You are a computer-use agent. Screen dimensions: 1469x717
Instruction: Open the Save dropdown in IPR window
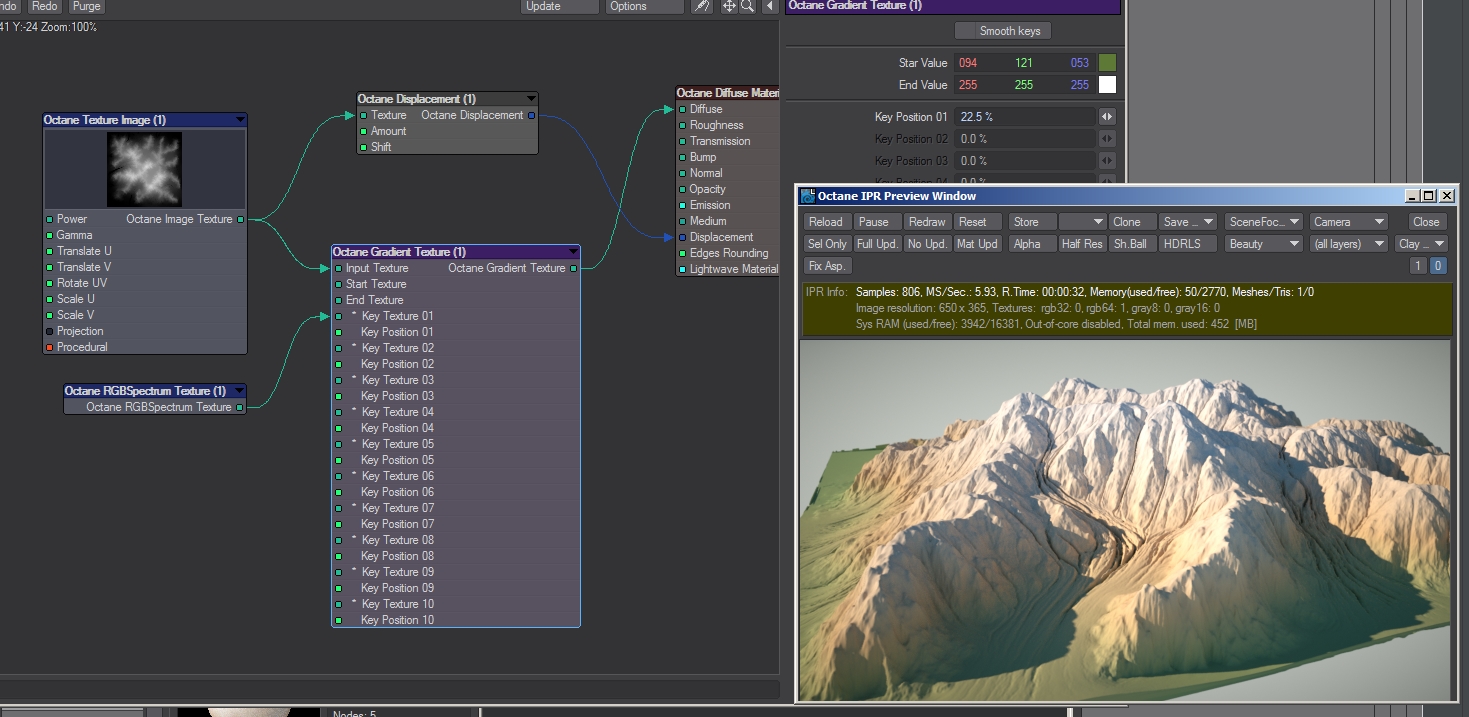click(x=1188, y=222)
